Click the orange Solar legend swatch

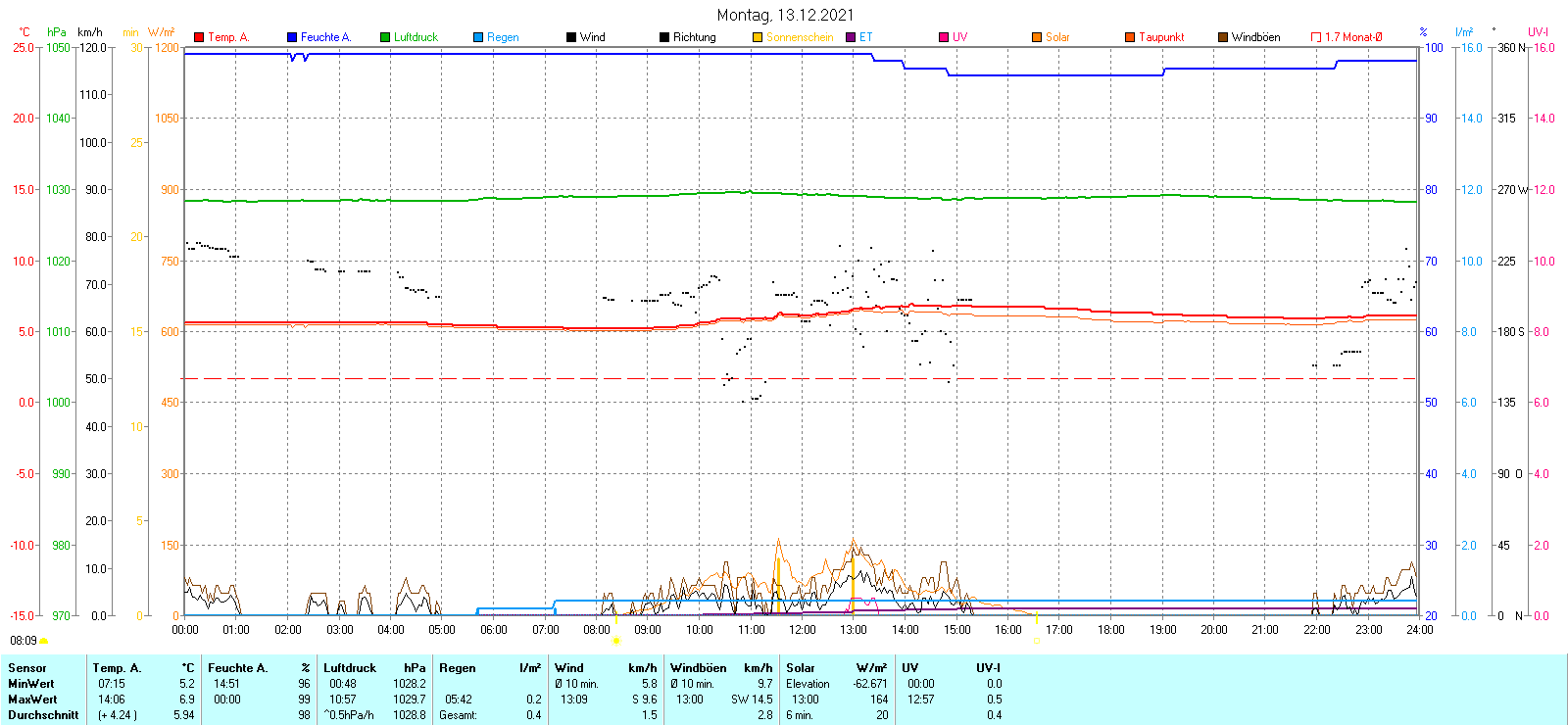[x=1037, y=37]
